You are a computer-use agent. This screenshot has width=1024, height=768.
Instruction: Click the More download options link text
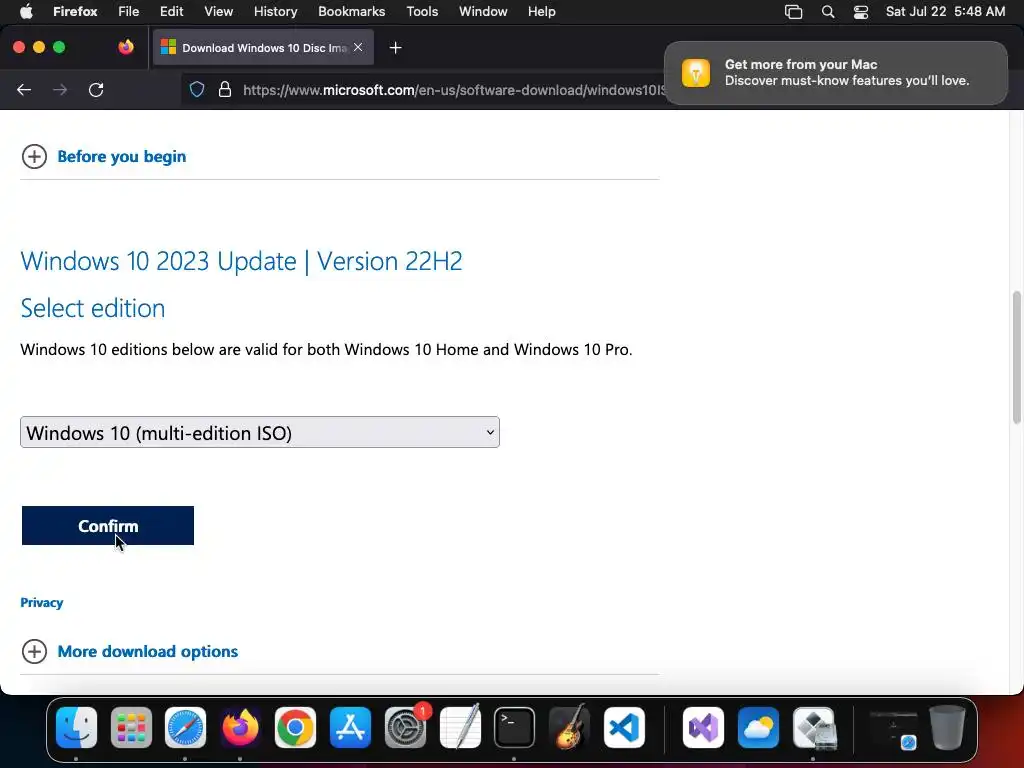tap(148, 651)
